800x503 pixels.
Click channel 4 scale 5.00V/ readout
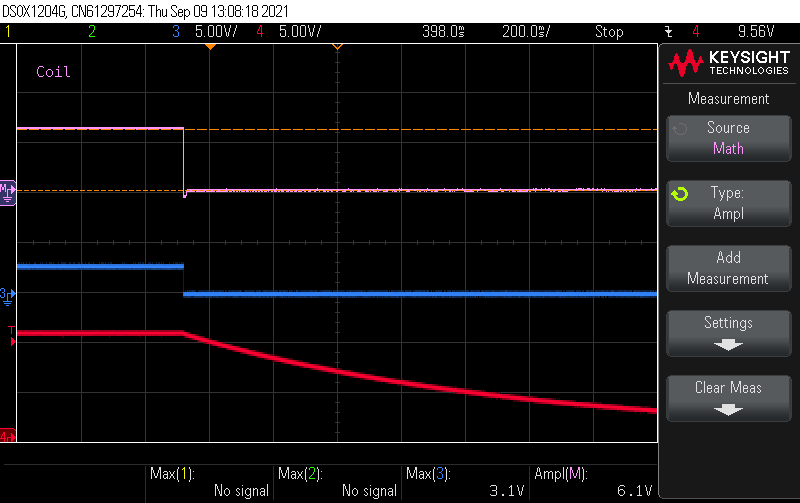tap(300, 32)
